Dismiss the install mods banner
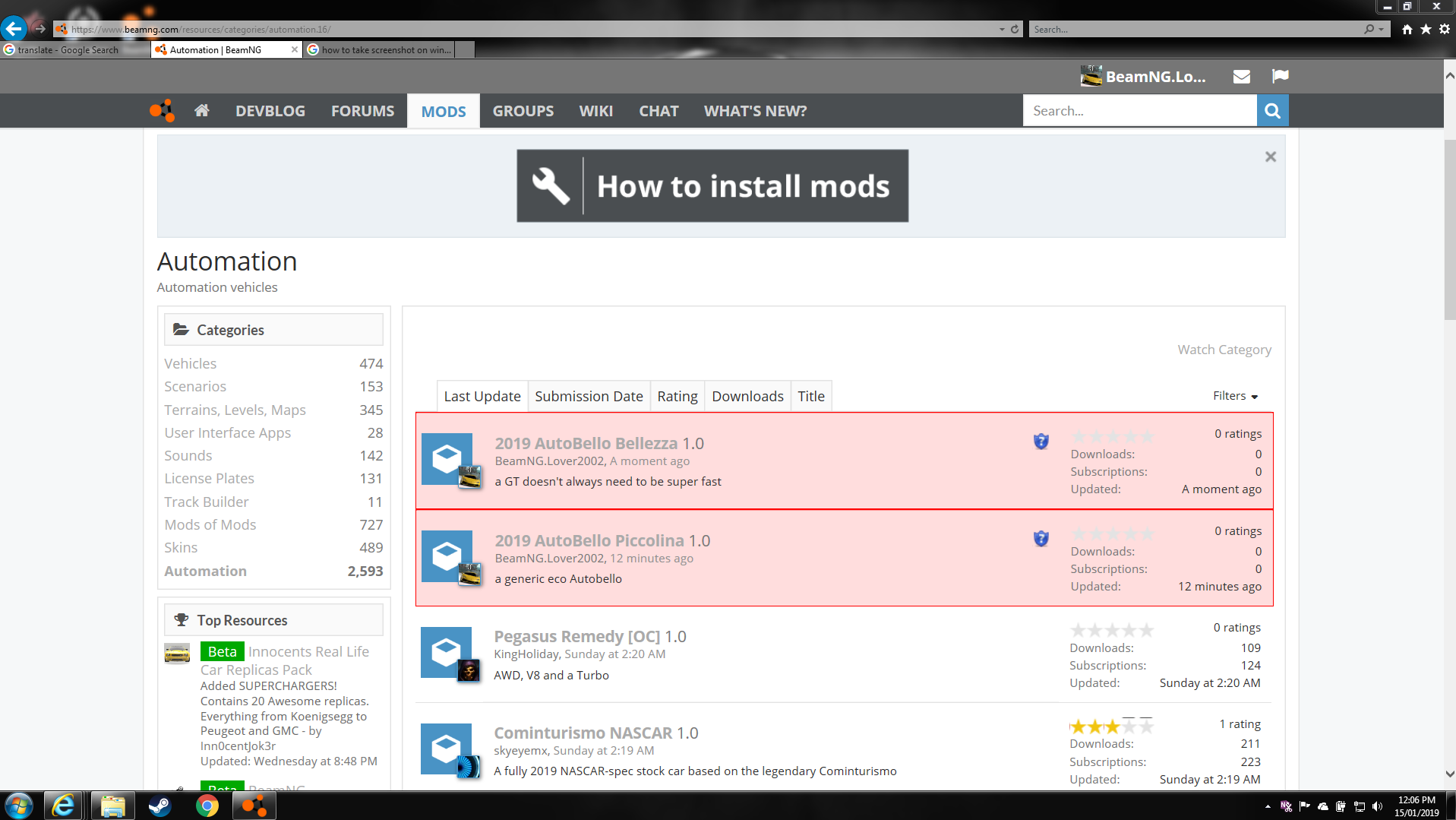1456x820 pixels. coord(1270,157)
